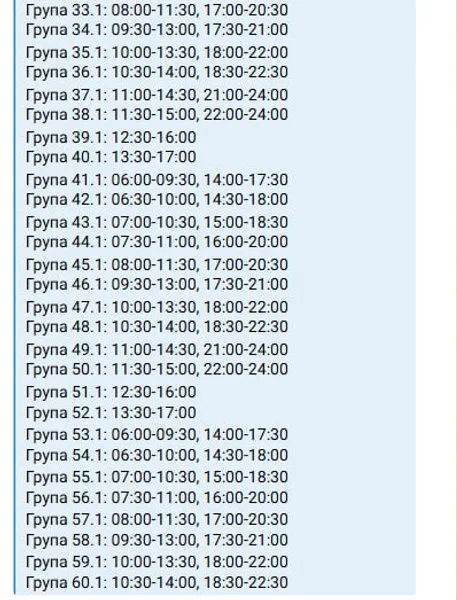Select Група 41.1 schedule text
Viewport: 457px width, 600px height.
click(x=157, y=180)
